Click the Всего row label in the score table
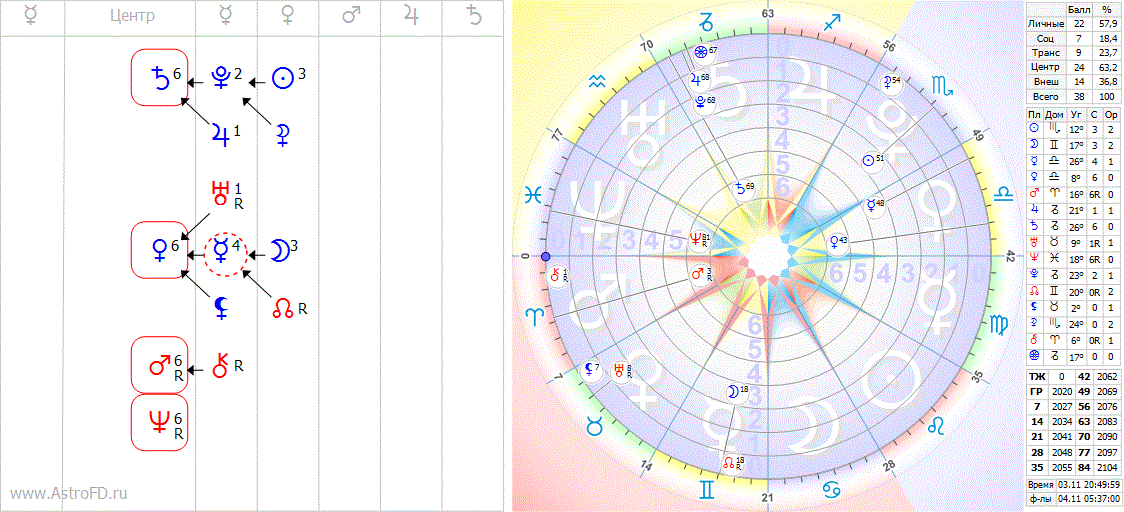 [1044, 95]
